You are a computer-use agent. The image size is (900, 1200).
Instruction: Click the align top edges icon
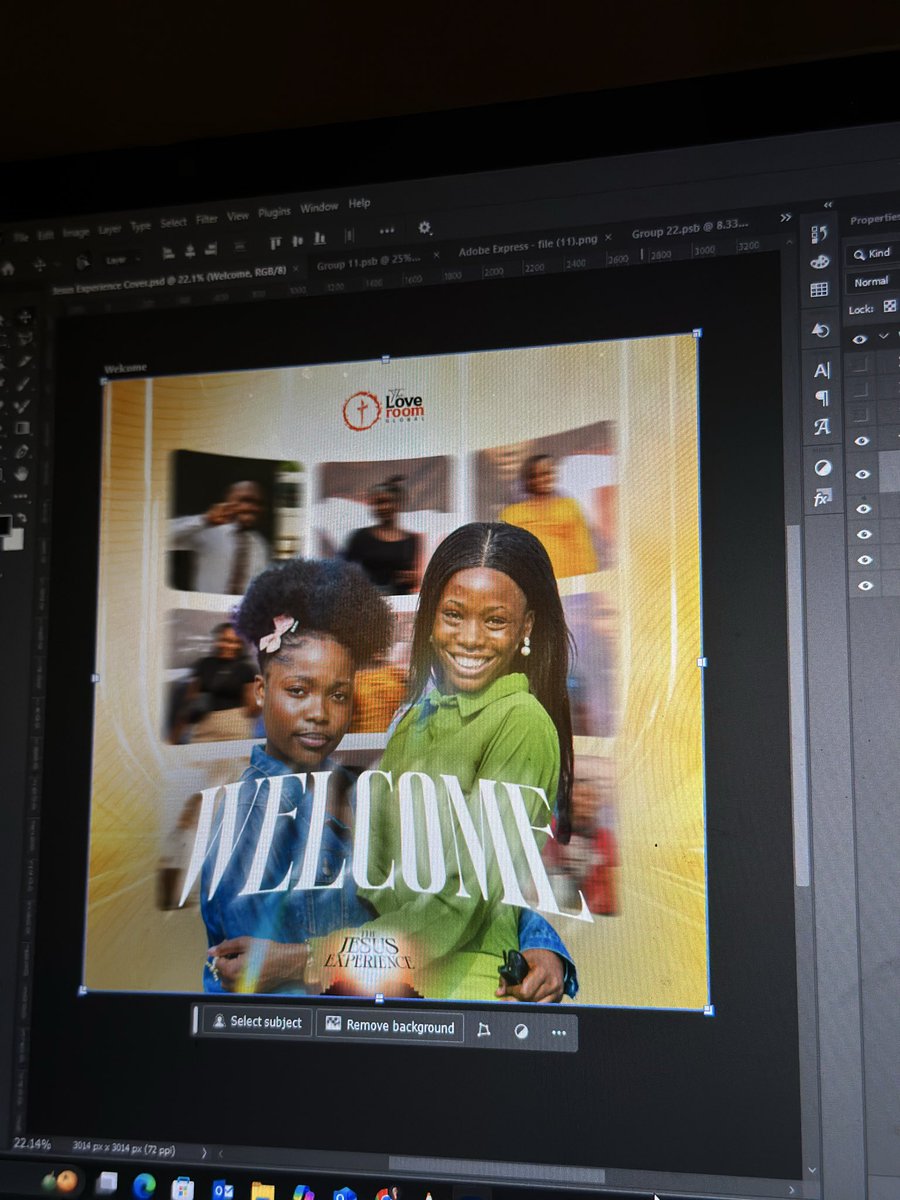point(275,242)
